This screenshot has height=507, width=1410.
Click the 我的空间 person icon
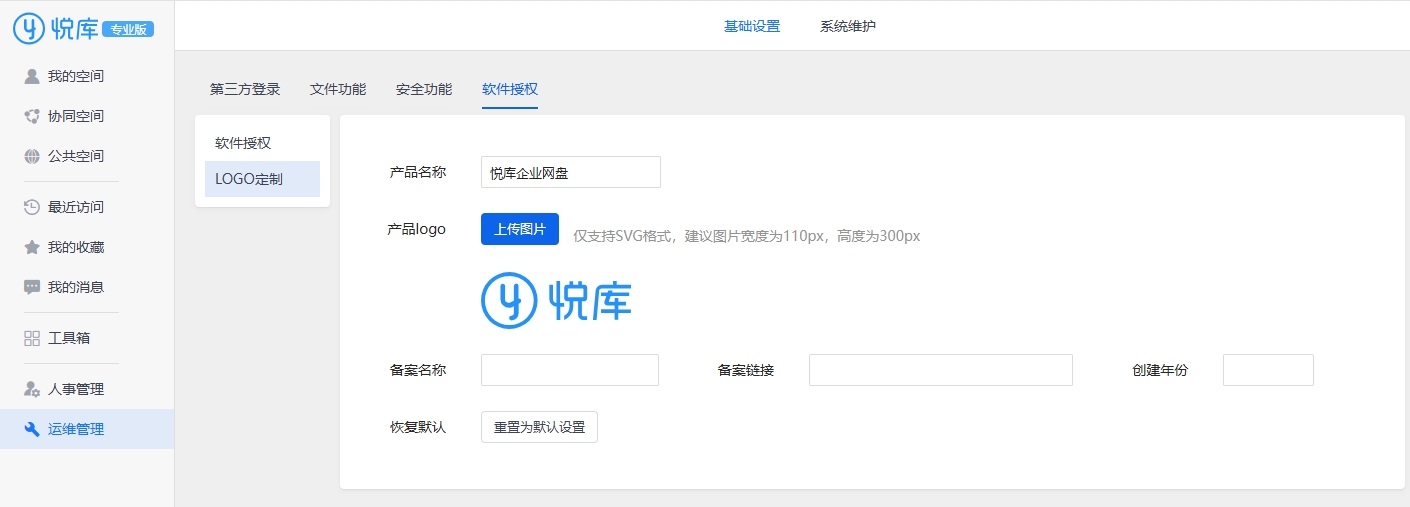tap(32, 76)
